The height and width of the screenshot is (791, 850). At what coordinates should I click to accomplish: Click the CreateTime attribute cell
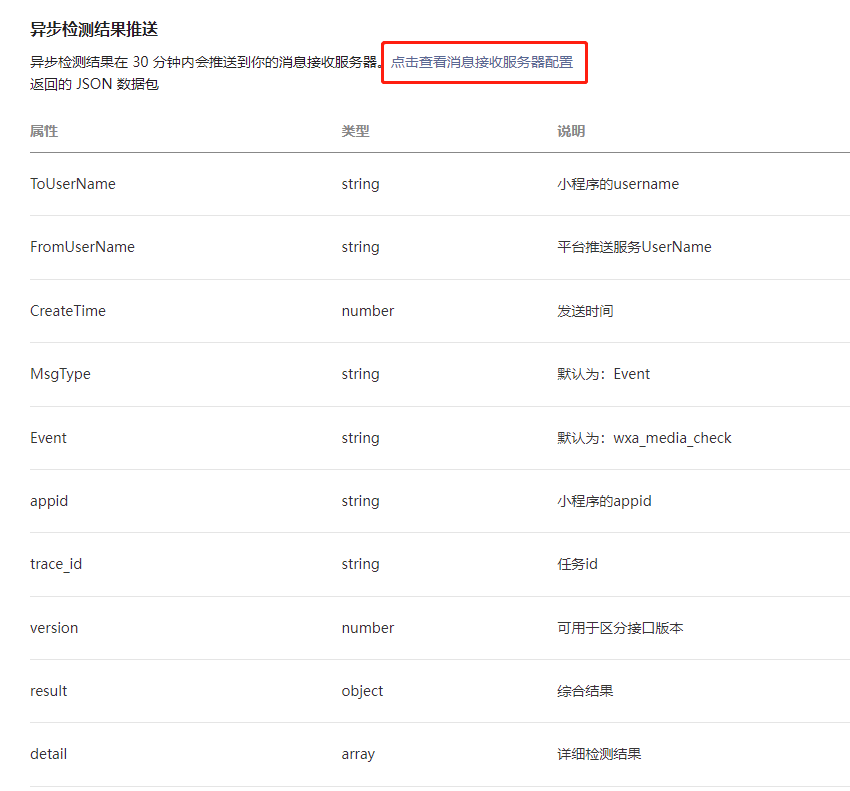tap(68, 311)
